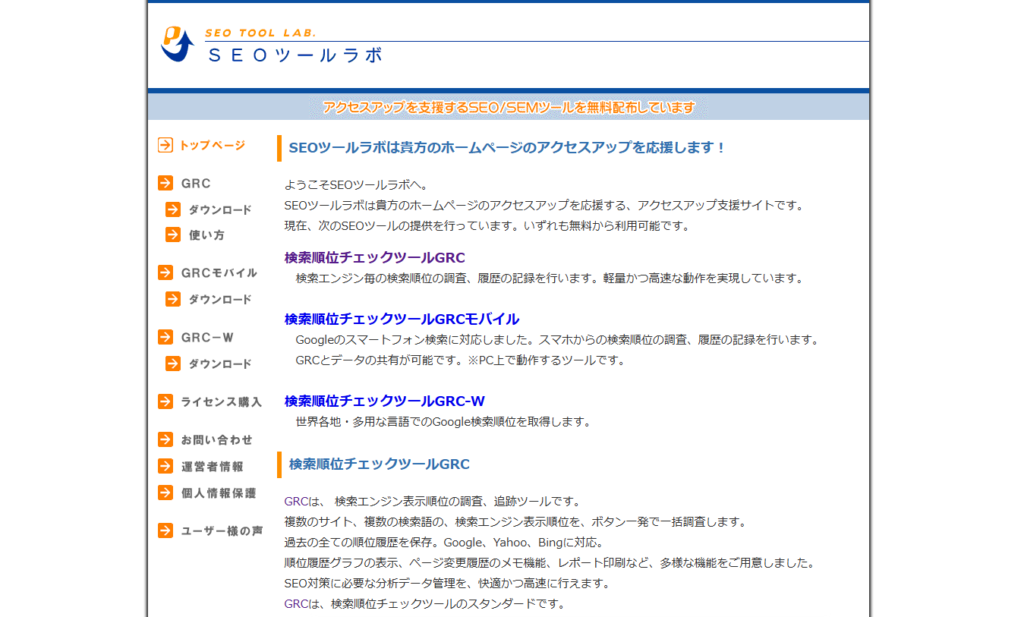Viewport: 1024px width, 617px height.
Task: Click the orange banner text アクセスアップを支援する
Action: point(508,107)
